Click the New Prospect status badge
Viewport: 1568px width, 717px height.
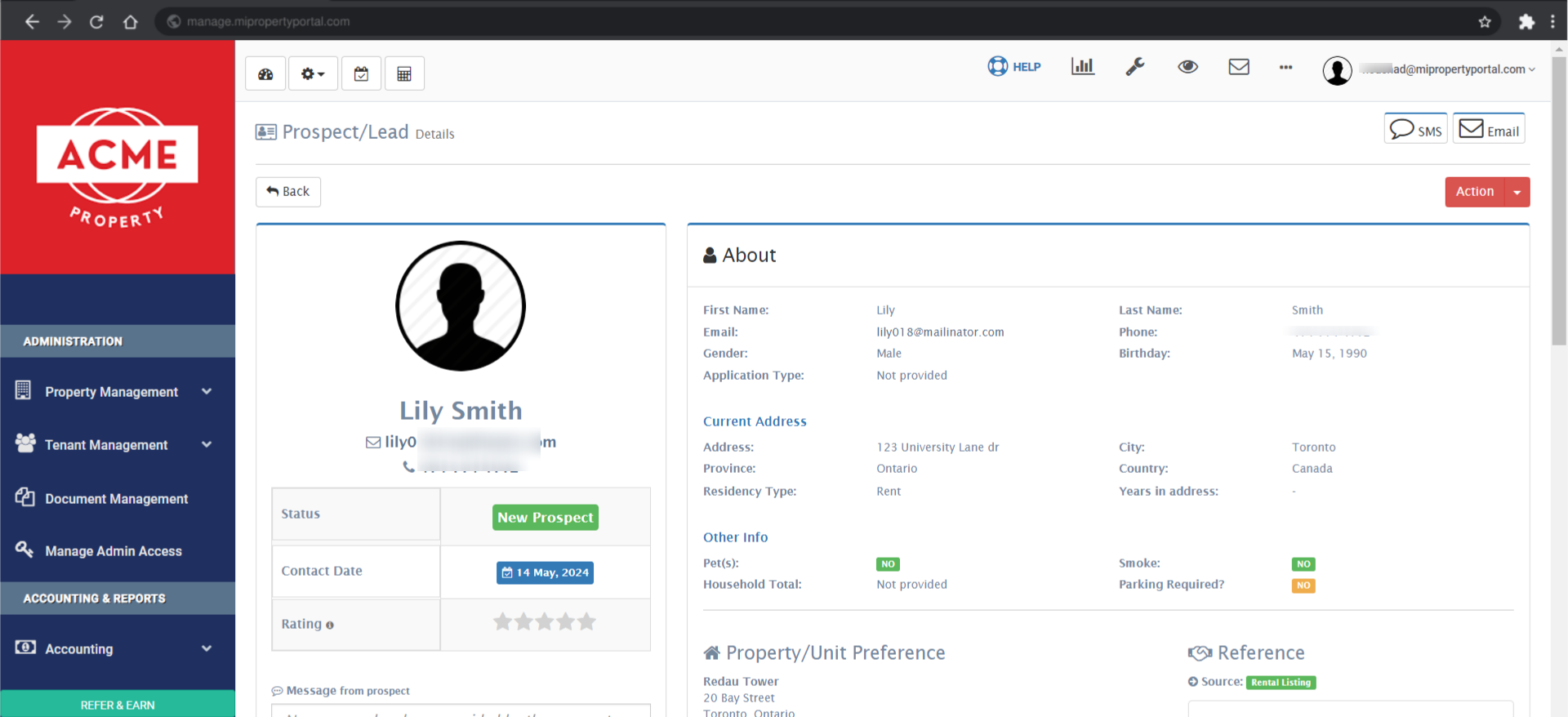click(546, 517)
